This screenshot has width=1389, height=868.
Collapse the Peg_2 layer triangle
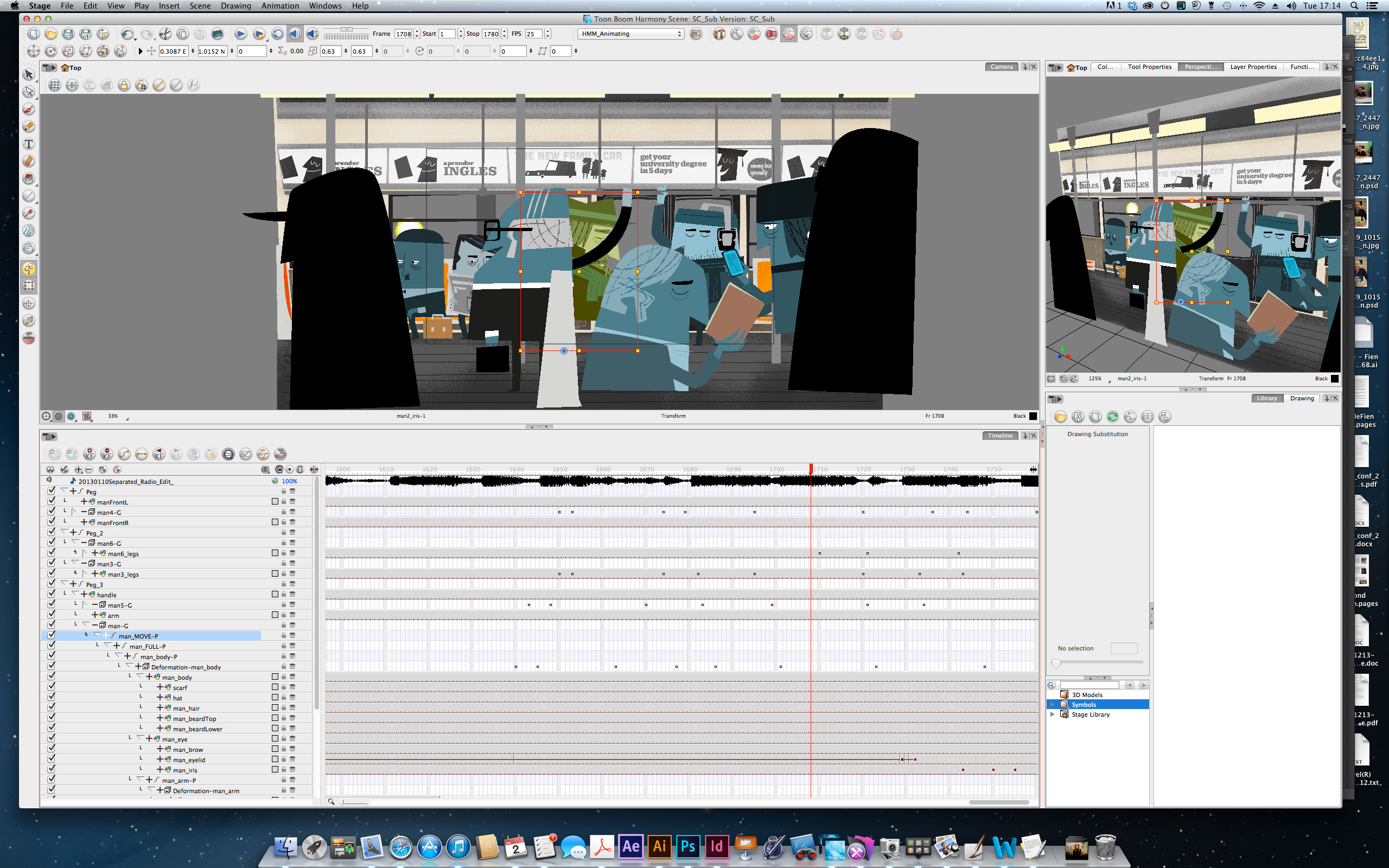click(64, 532)
